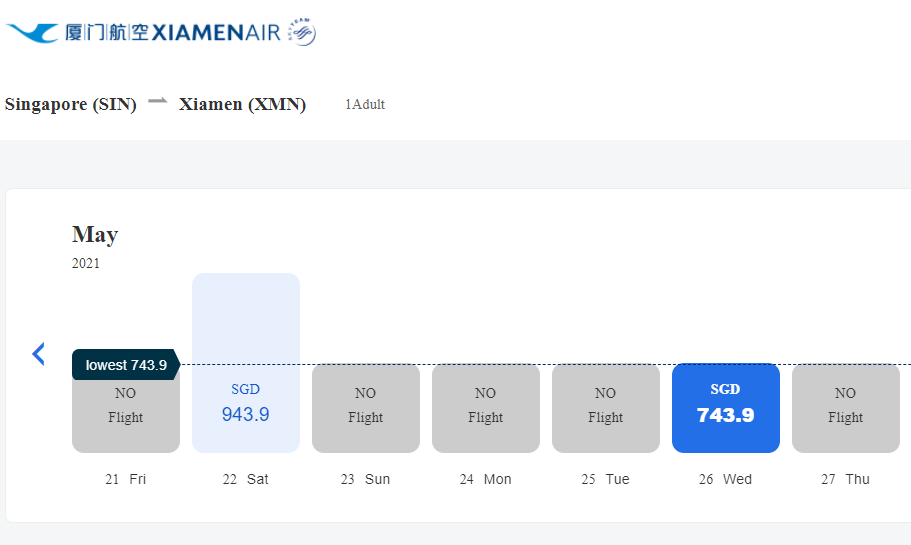Open the 1Adult passenger selector
This screenshot has width=911, height=545.
[365, 105]
